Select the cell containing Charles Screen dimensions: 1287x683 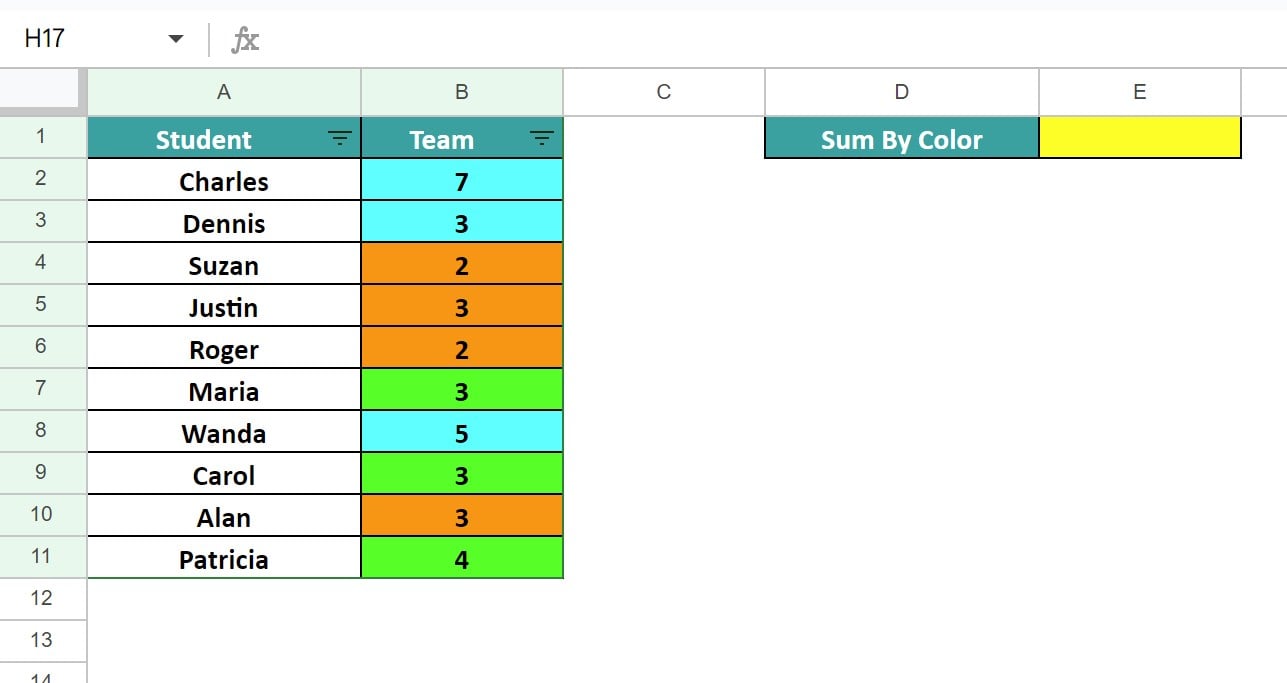pos(224,181)
